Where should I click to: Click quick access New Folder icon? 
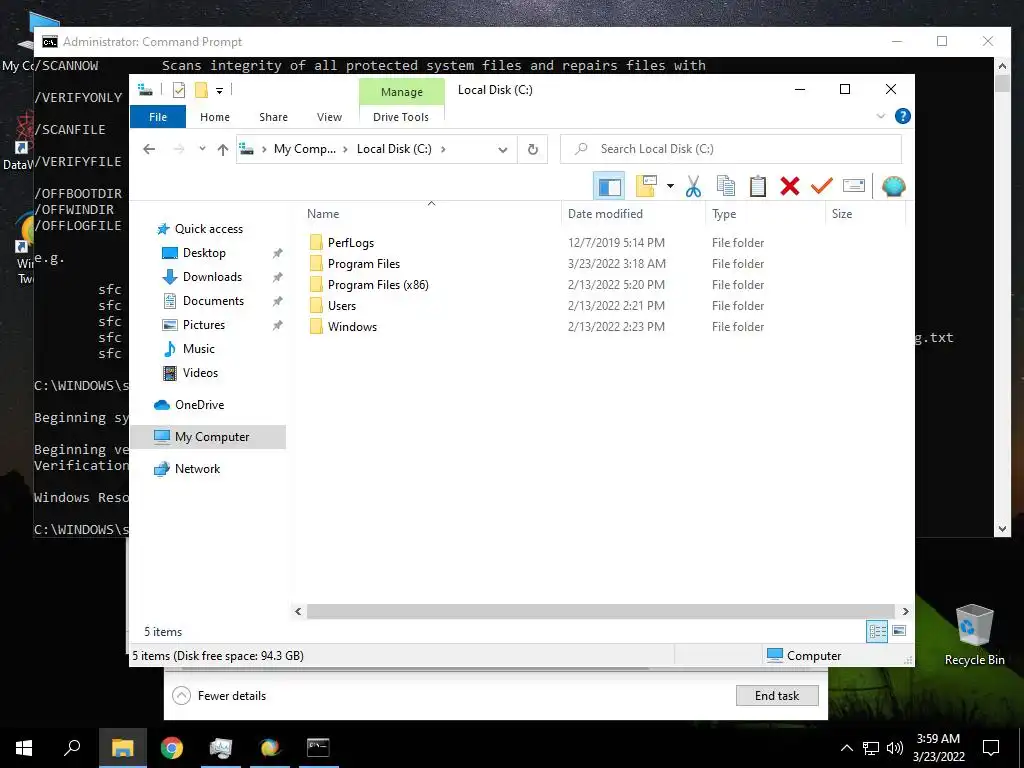[201, 90]
